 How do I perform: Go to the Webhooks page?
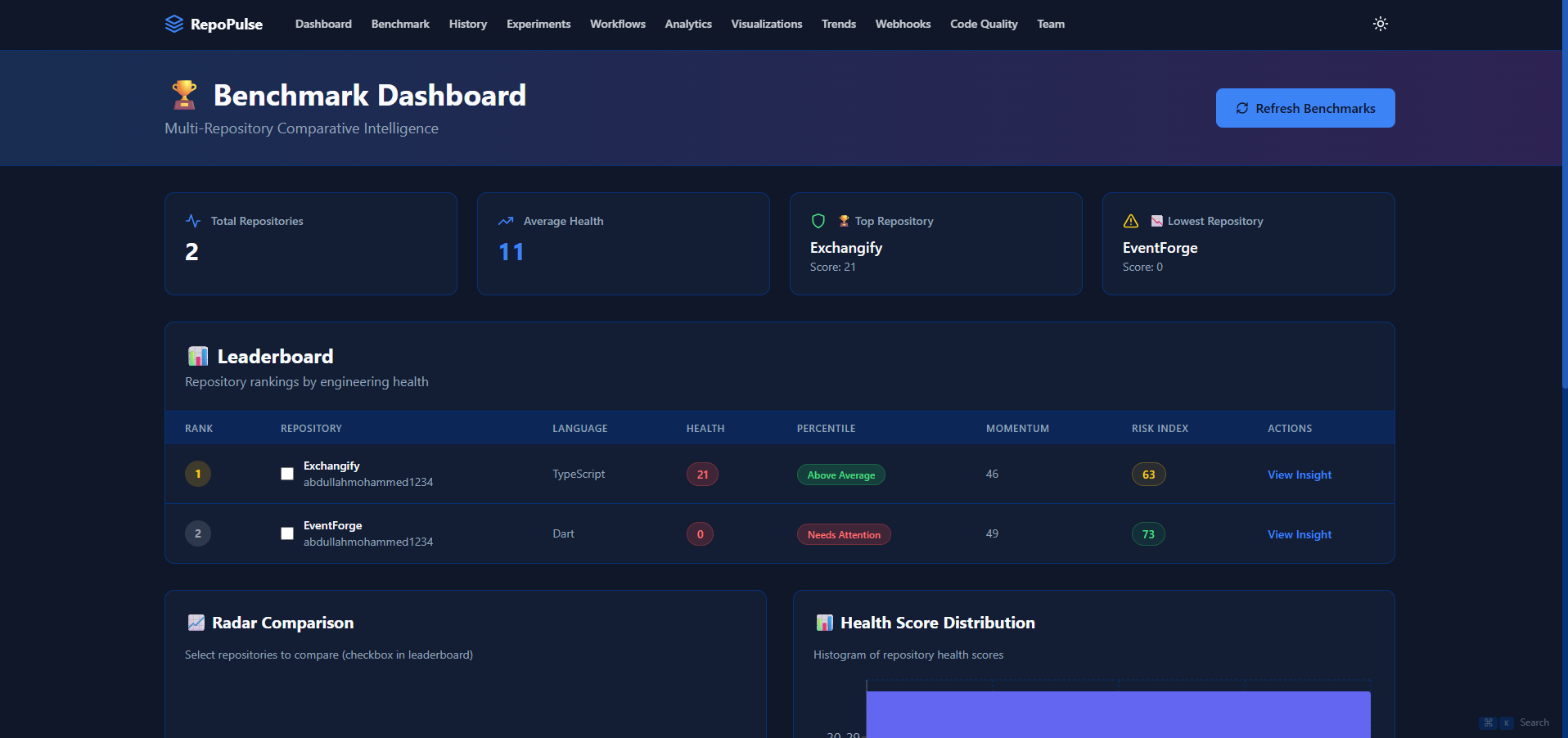(x=903, y=24)
